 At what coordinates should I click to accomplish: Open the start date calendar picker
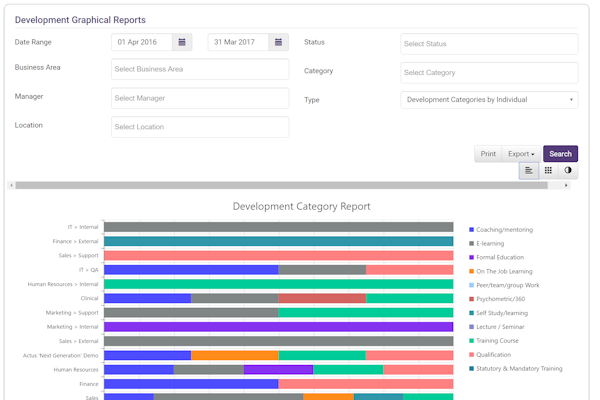click(x=181, y=42)
